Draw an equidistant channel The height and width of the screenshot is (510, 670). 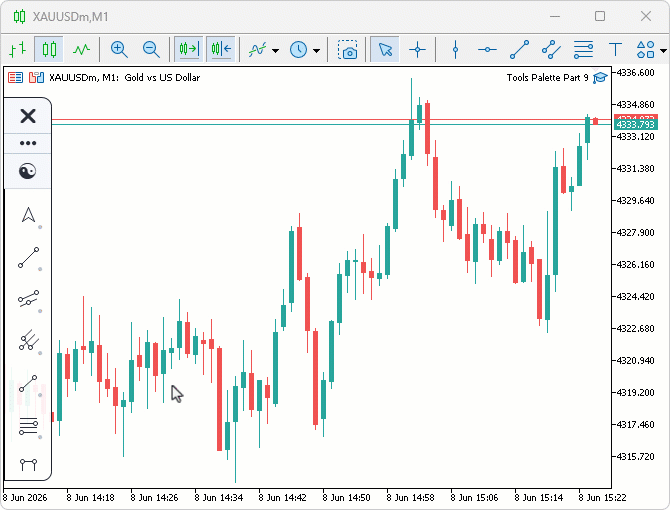click(x=551, y=50)
